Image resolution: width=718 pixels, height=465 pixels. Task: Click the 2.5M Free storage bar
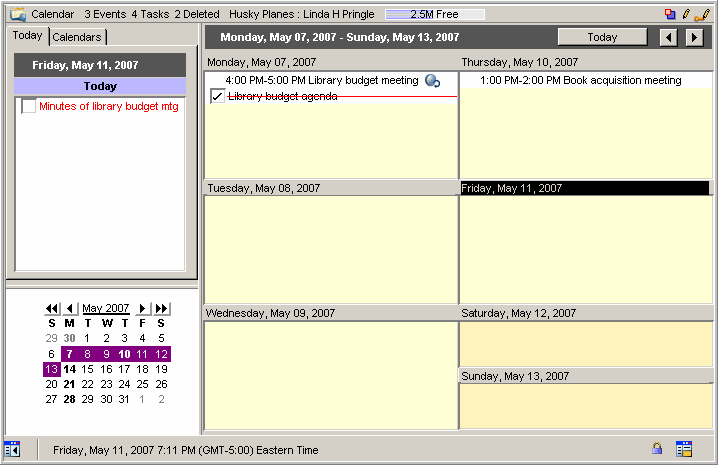tap(434, 14)
